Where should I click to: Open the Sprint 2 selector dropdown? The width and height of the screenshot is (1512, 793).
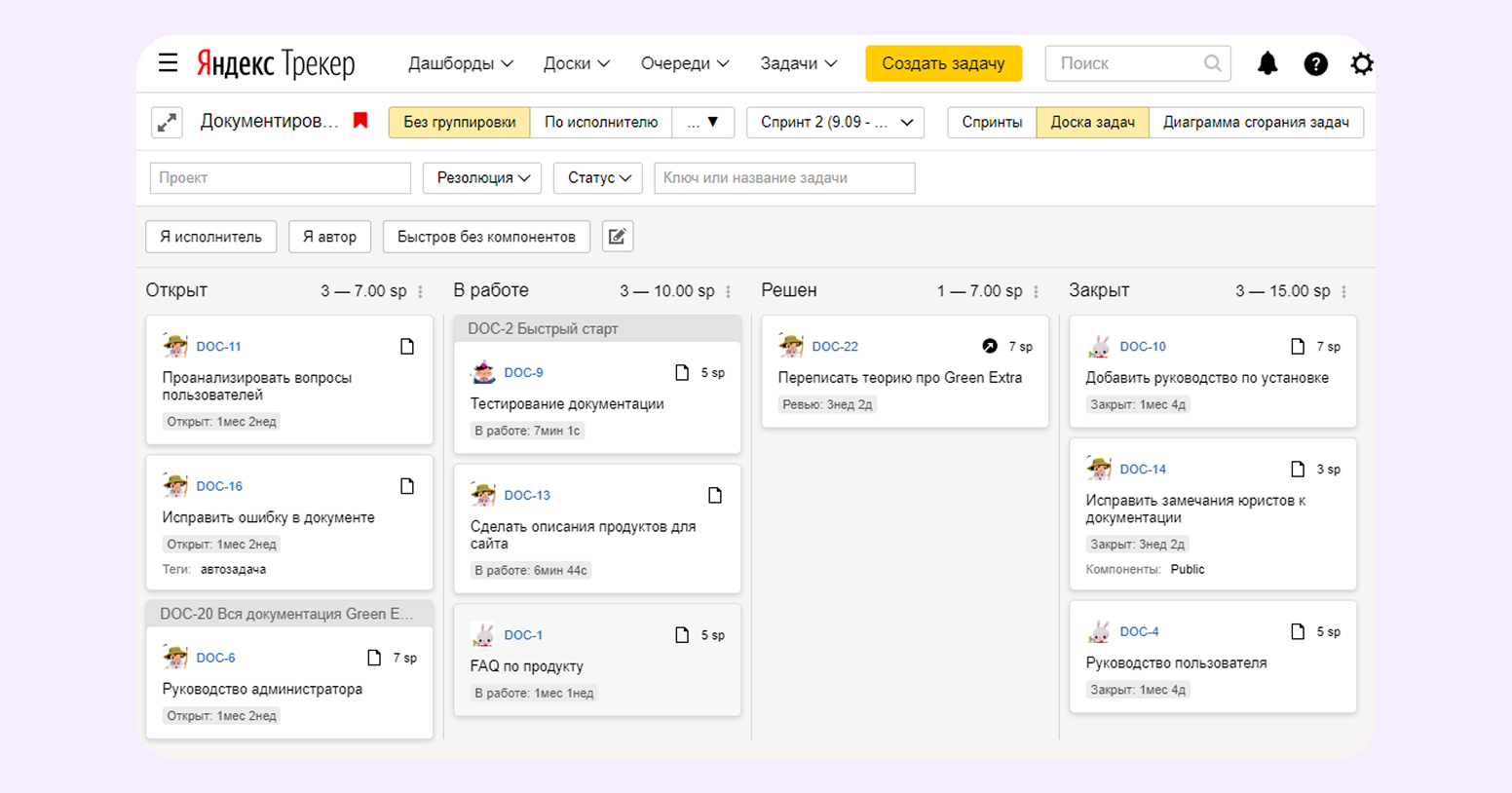(x=835, y=123)
